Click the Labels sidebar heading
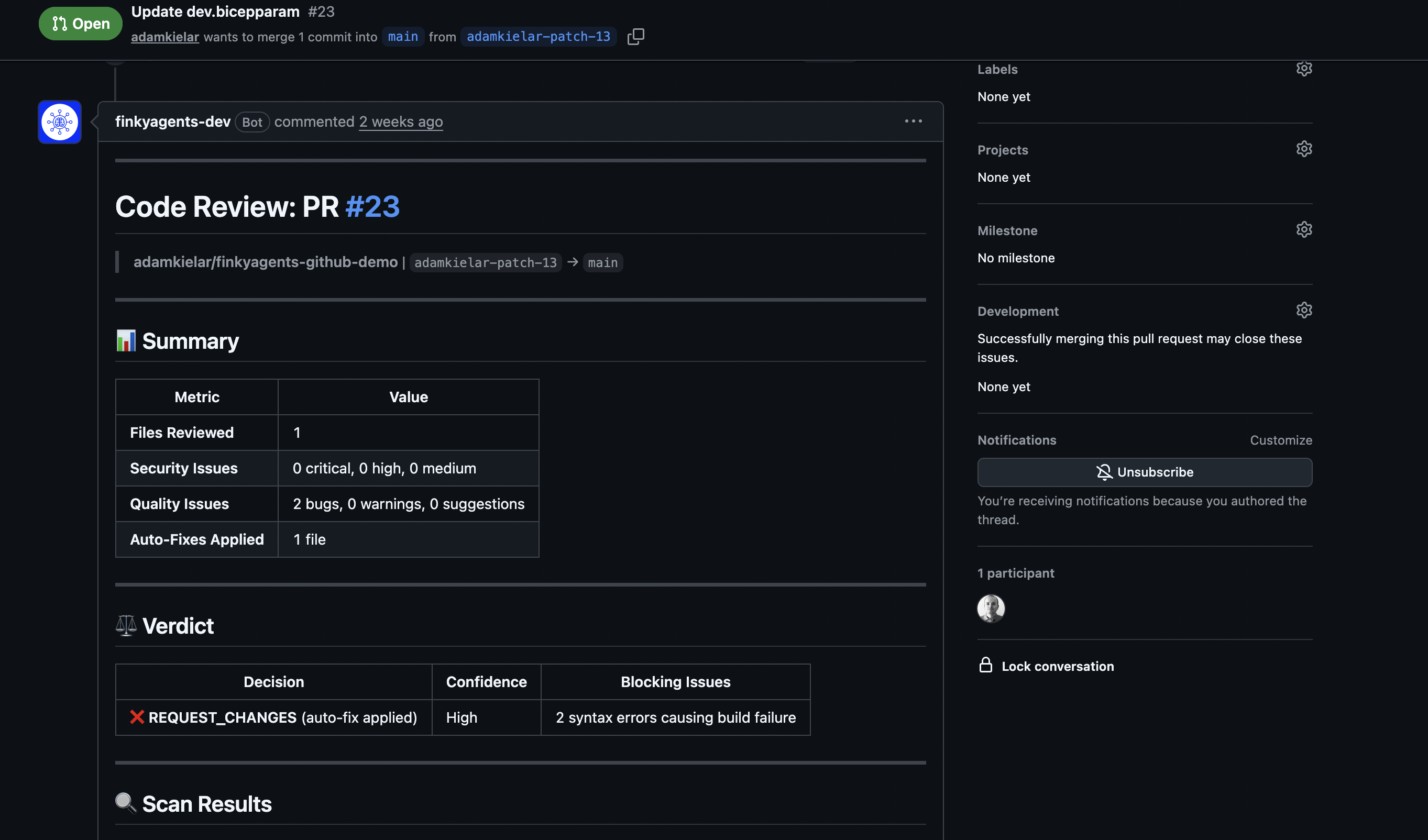 pos(997,69)
